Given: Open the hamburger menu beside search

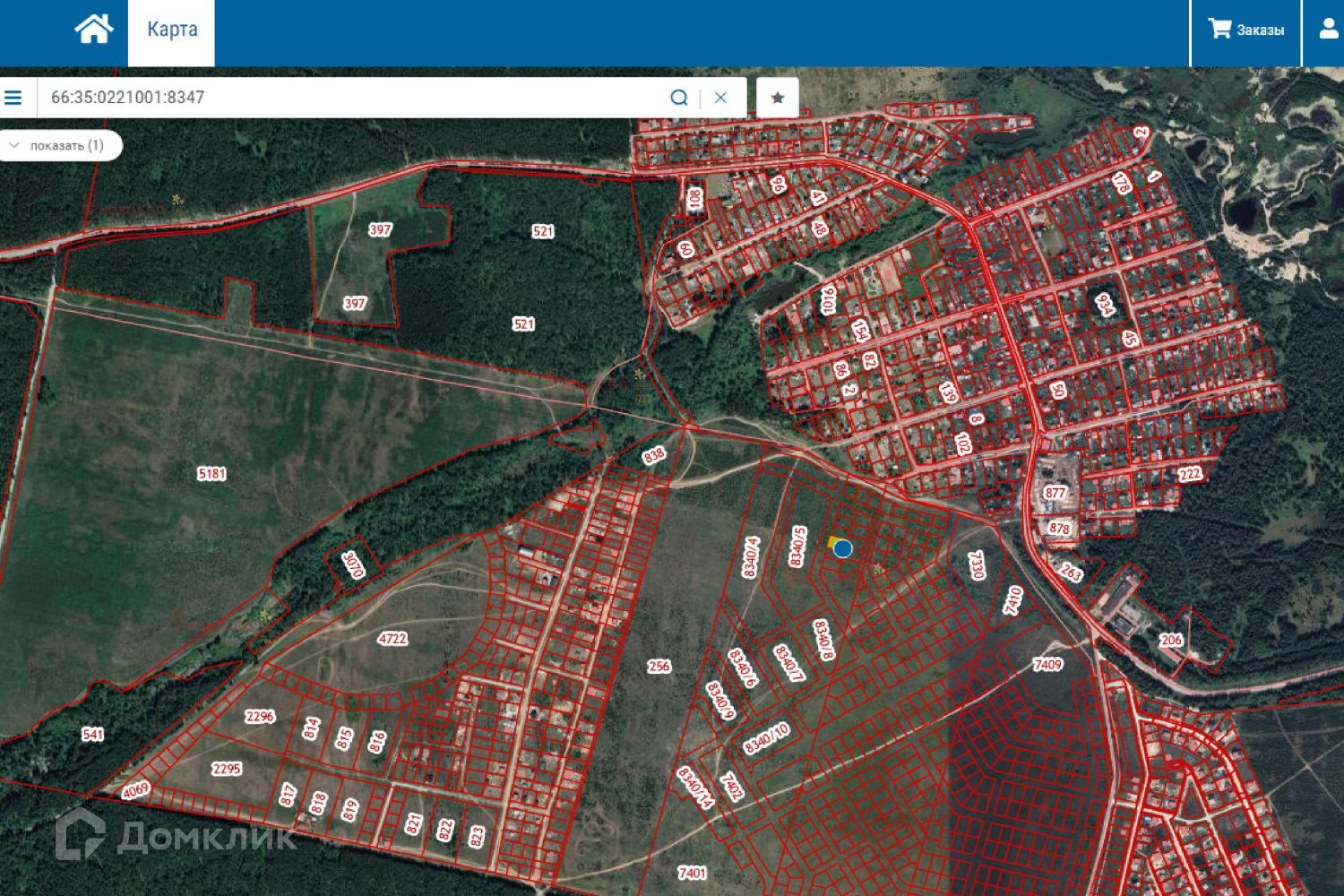Looking at the screenshot, I should [13, 98].
